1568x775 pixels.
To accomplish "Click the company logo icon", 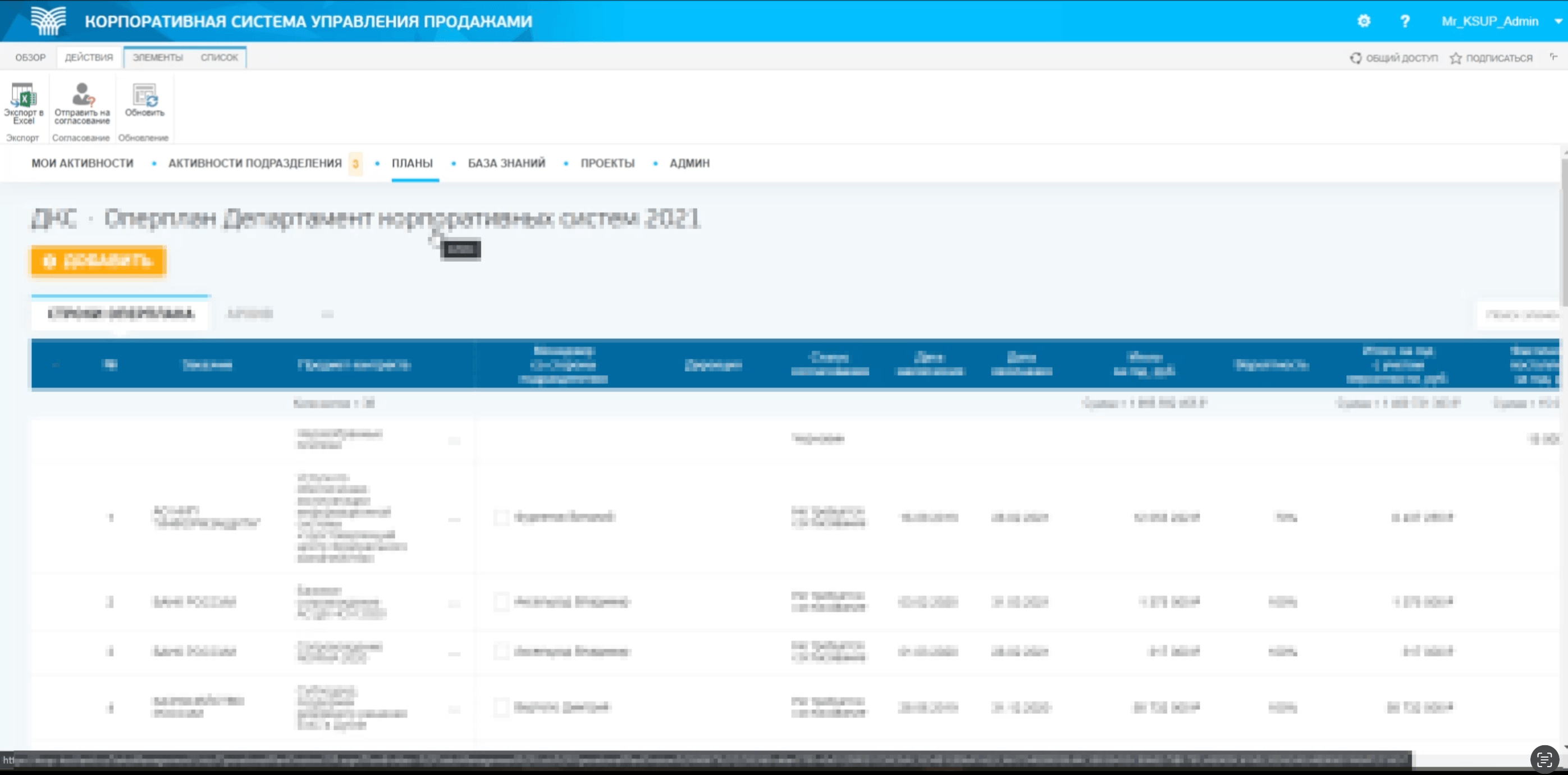I will point(49,21).
